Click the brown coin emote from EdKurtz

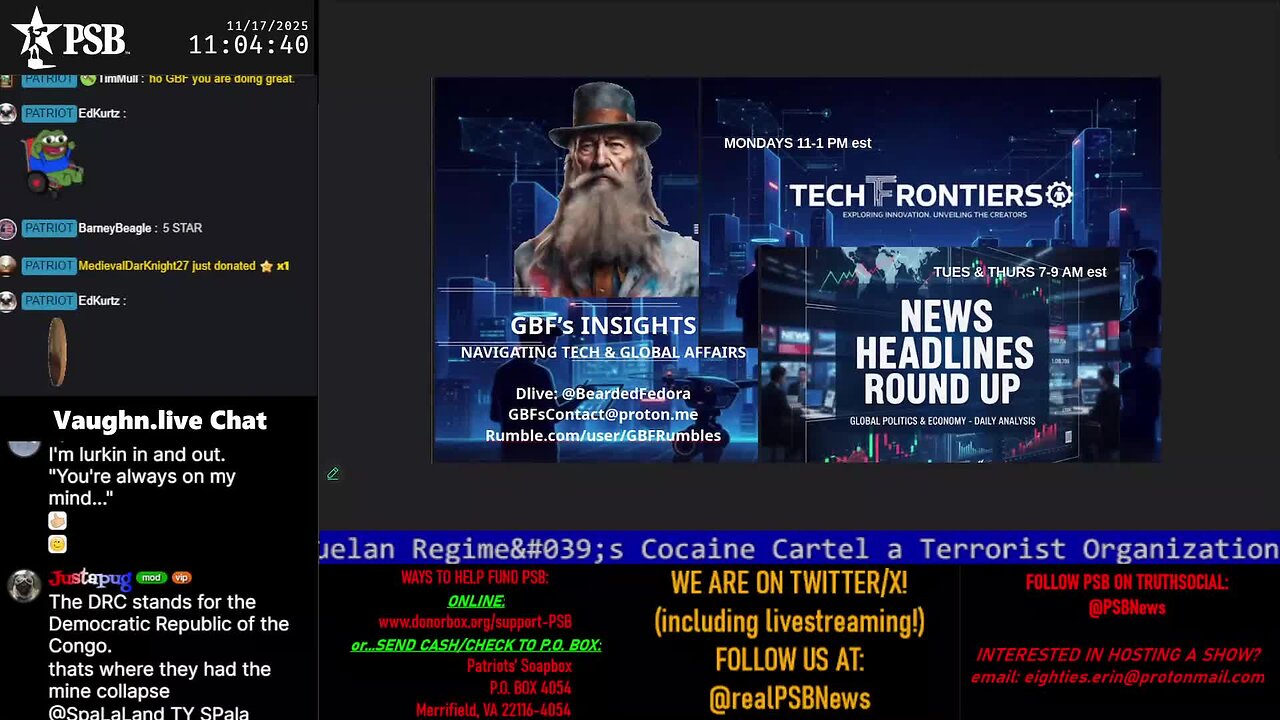click(x=57, y=352)
